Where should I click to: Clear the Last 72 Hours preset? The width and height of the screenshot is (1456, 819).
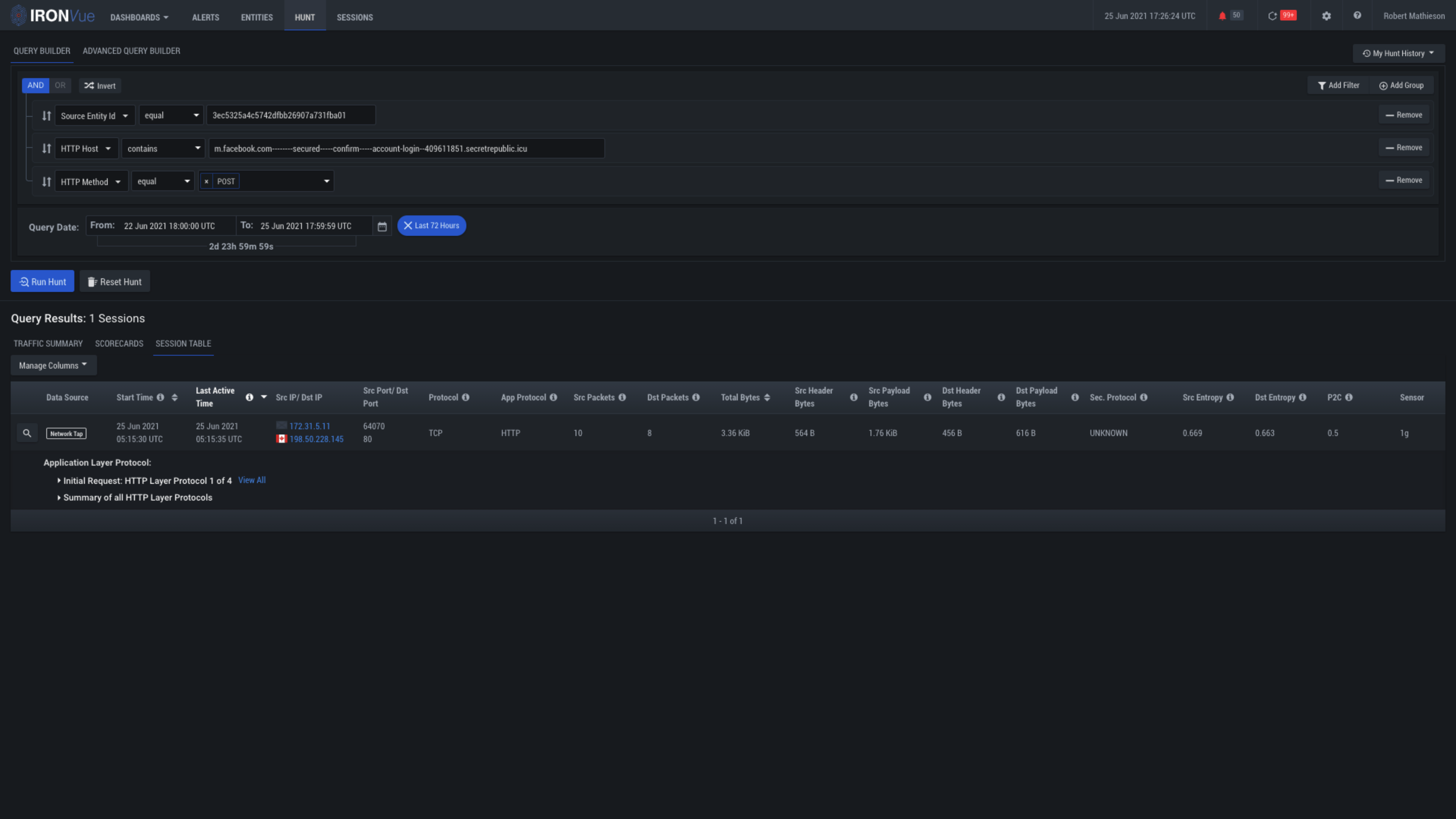[407, 225]
